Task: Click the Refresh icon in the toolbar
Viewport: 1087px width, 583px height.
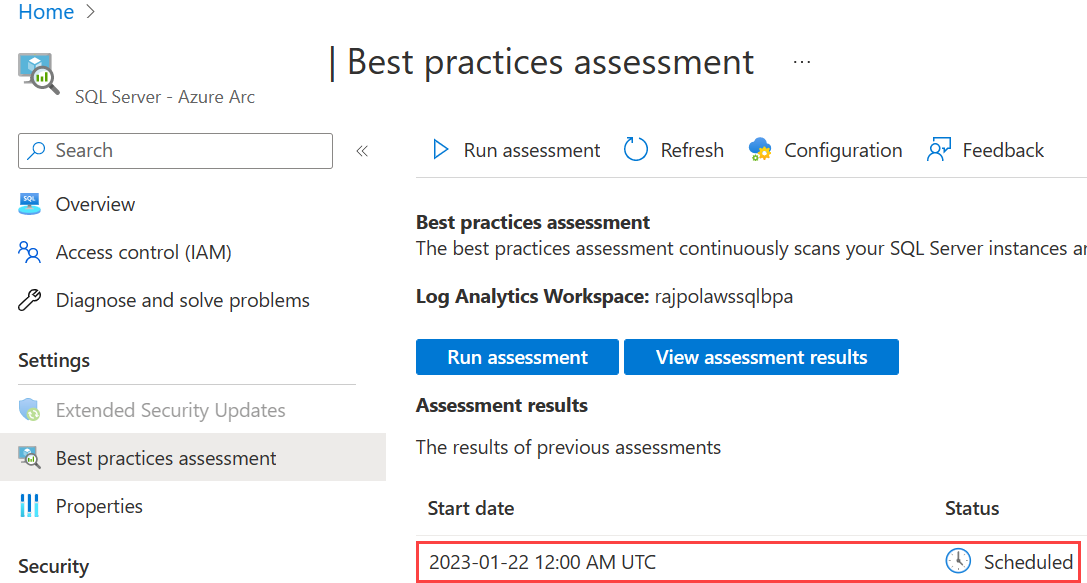Action: tap(636, 148)
